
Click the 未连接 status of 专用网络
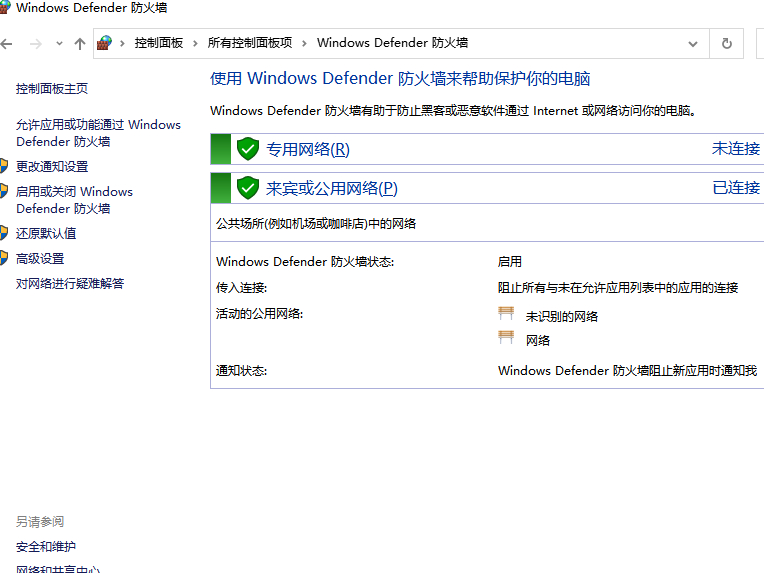coord(736,149)
